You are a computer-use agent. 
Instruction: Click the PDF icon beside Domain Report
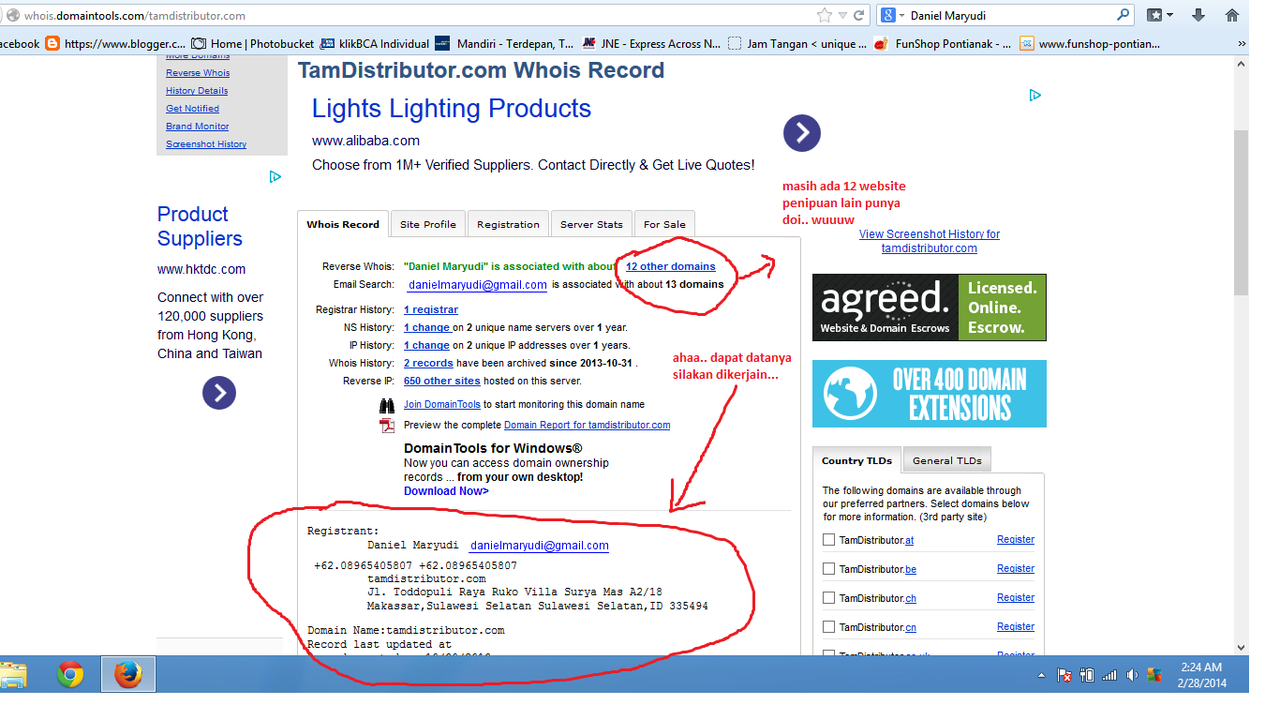[387, 426]
